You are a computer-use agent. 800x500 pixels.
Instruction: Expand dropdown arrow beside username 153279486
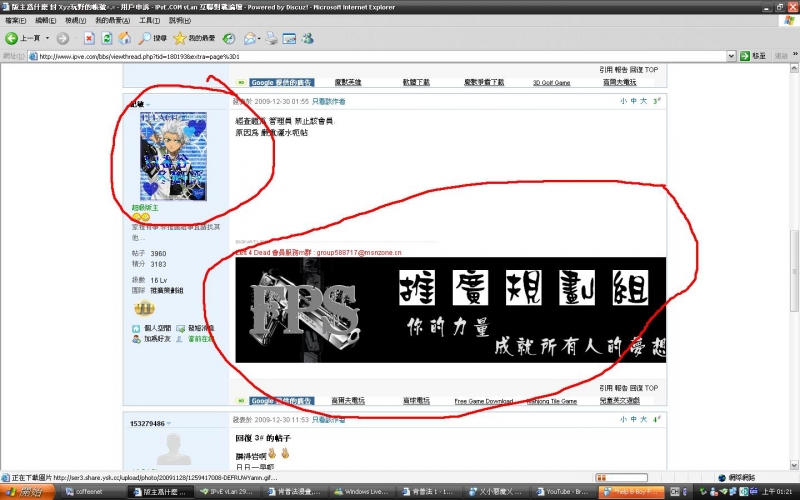point(169,423)
